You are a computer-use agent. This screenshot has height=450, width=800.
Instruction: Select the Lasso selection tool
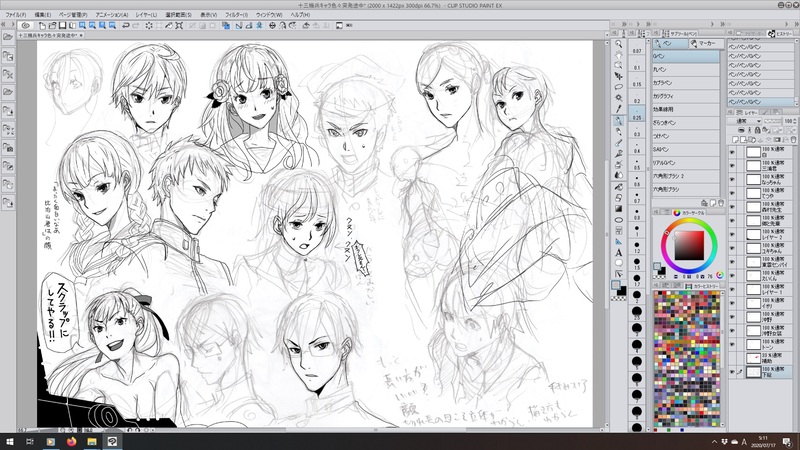618,87
